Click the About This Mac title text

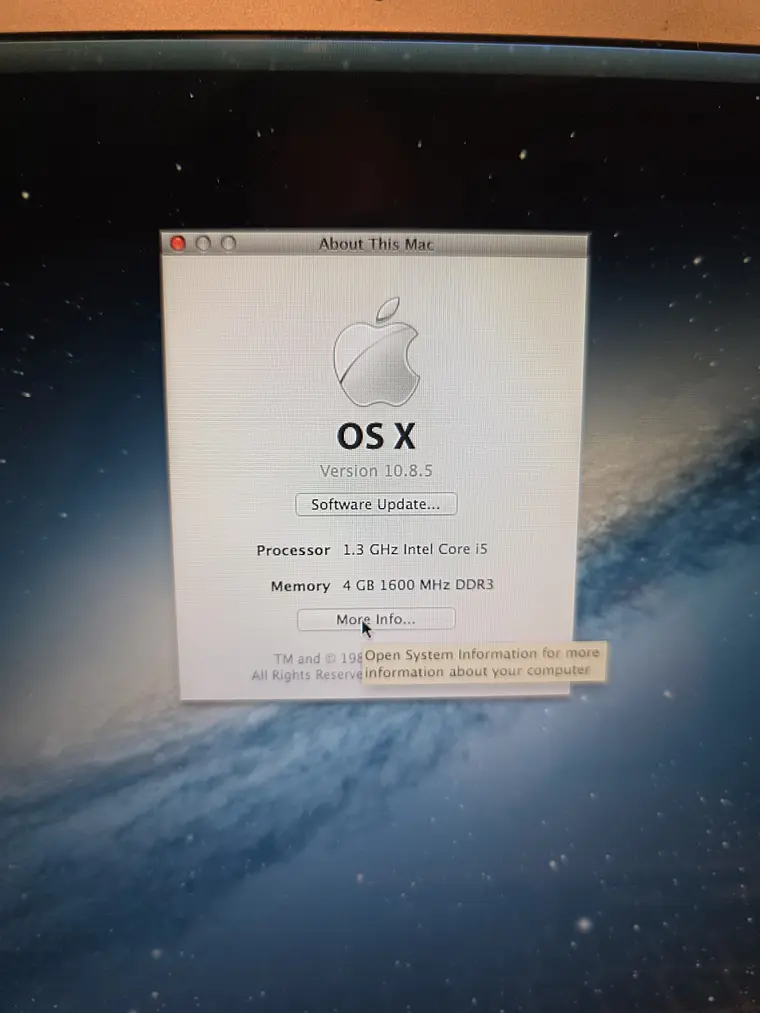click(376, 244)
